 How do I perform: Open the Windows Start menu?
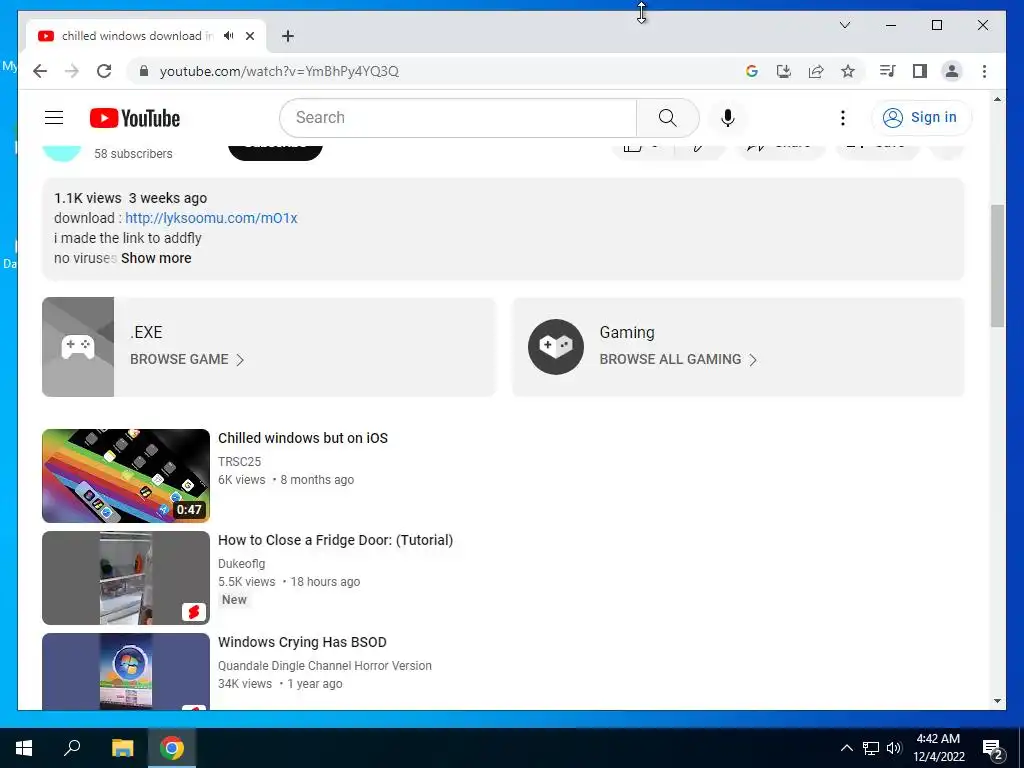(24, 748)
